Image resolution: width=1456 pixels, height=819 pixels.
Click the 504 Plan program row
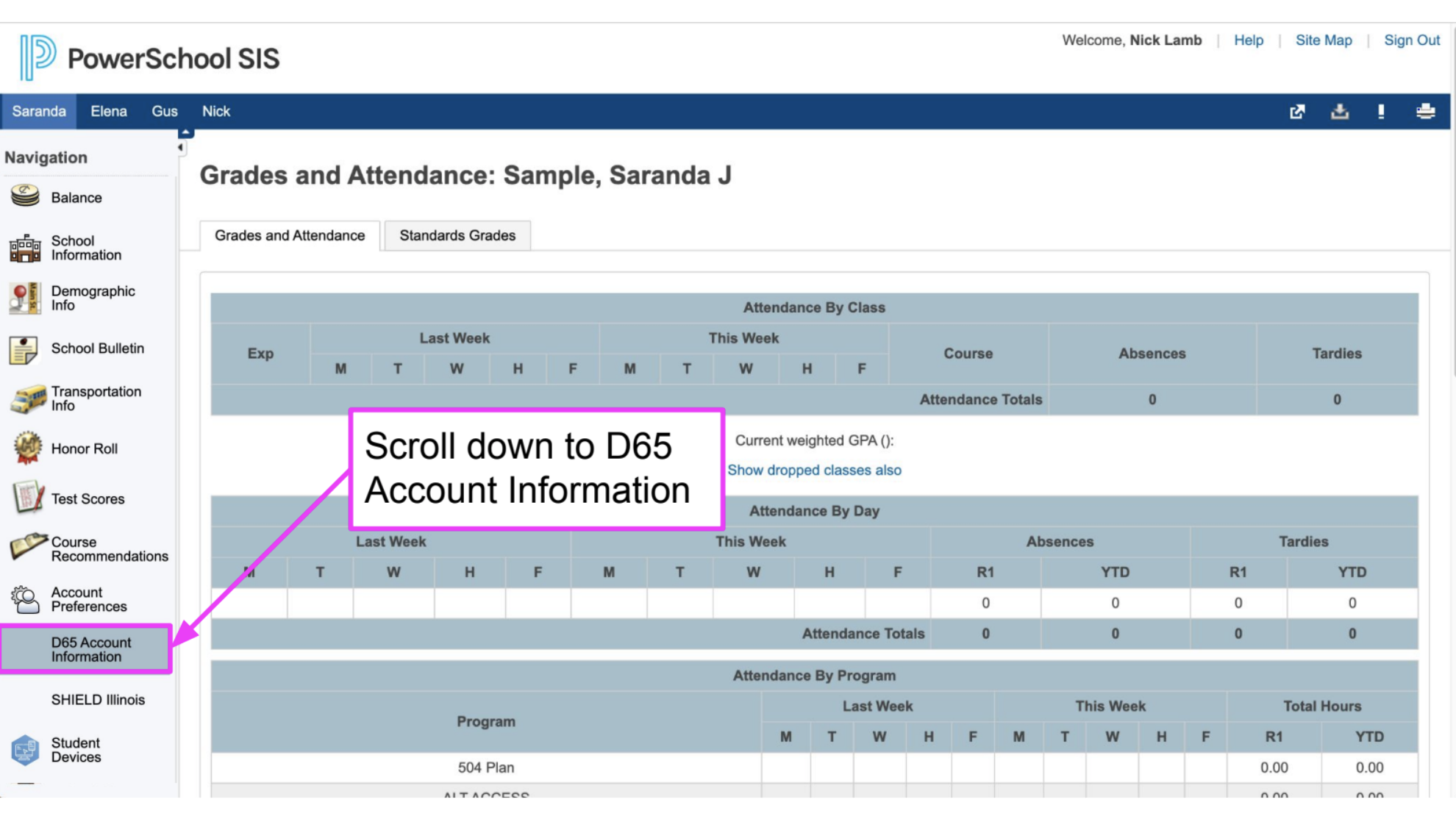click(x=814, y=768)
